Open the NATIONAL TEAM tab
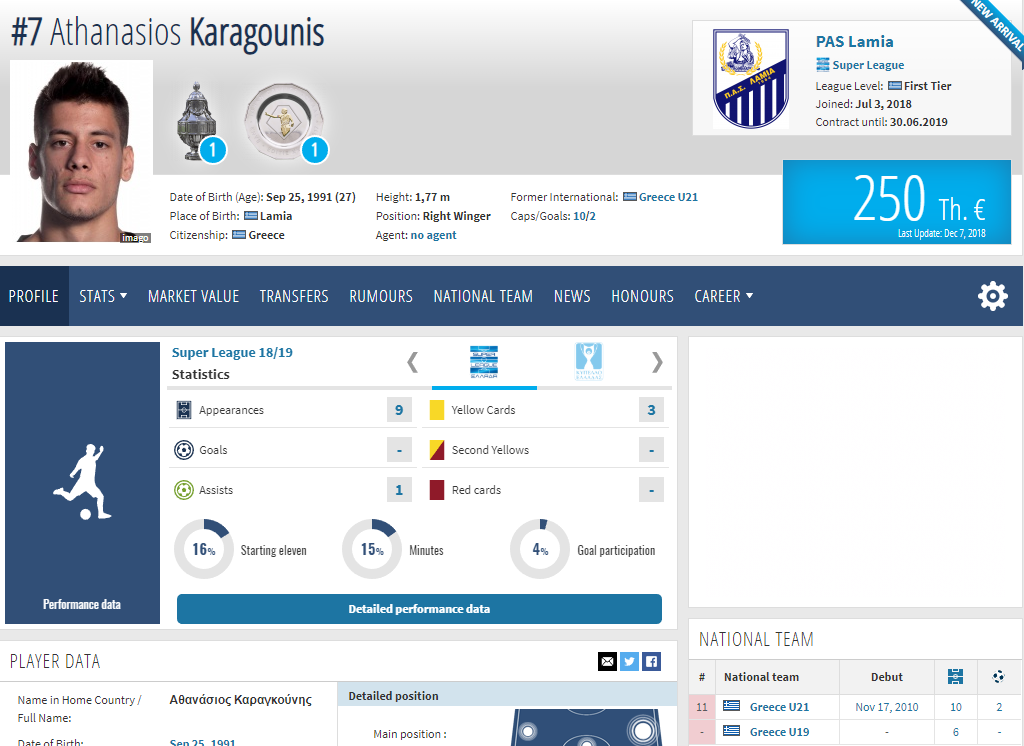This screenshot has width=1024, height=746. click(x=483, y=296)
